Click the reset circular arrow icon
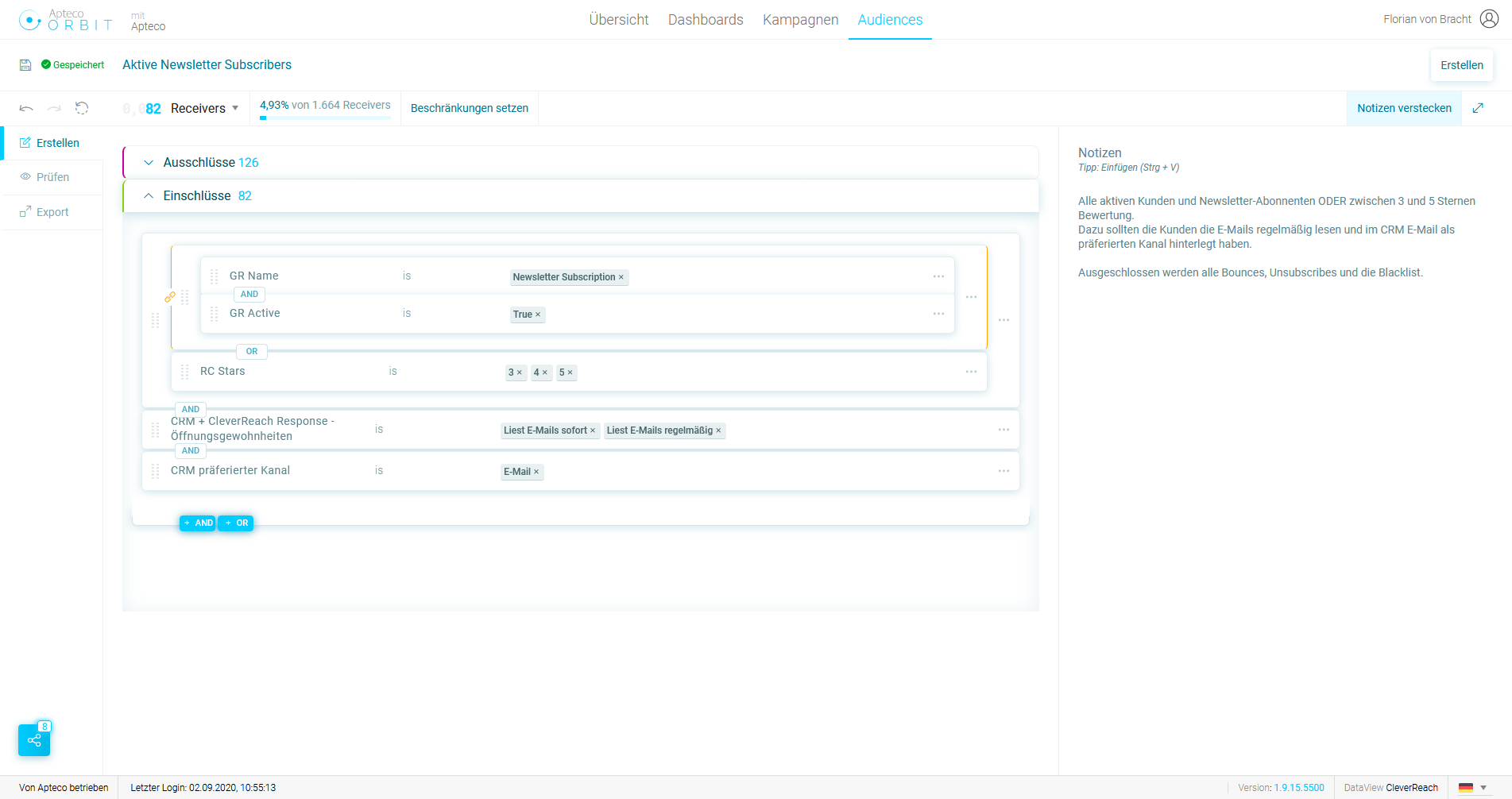The height and width of the screenshot is (799, 1512). point(82,108)
